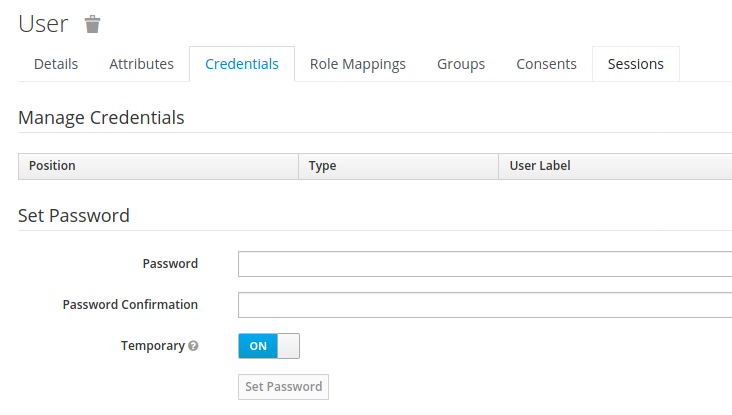Delete the user with the trash icon
Screen dimensions: 732x415
[x=92, y=24]
